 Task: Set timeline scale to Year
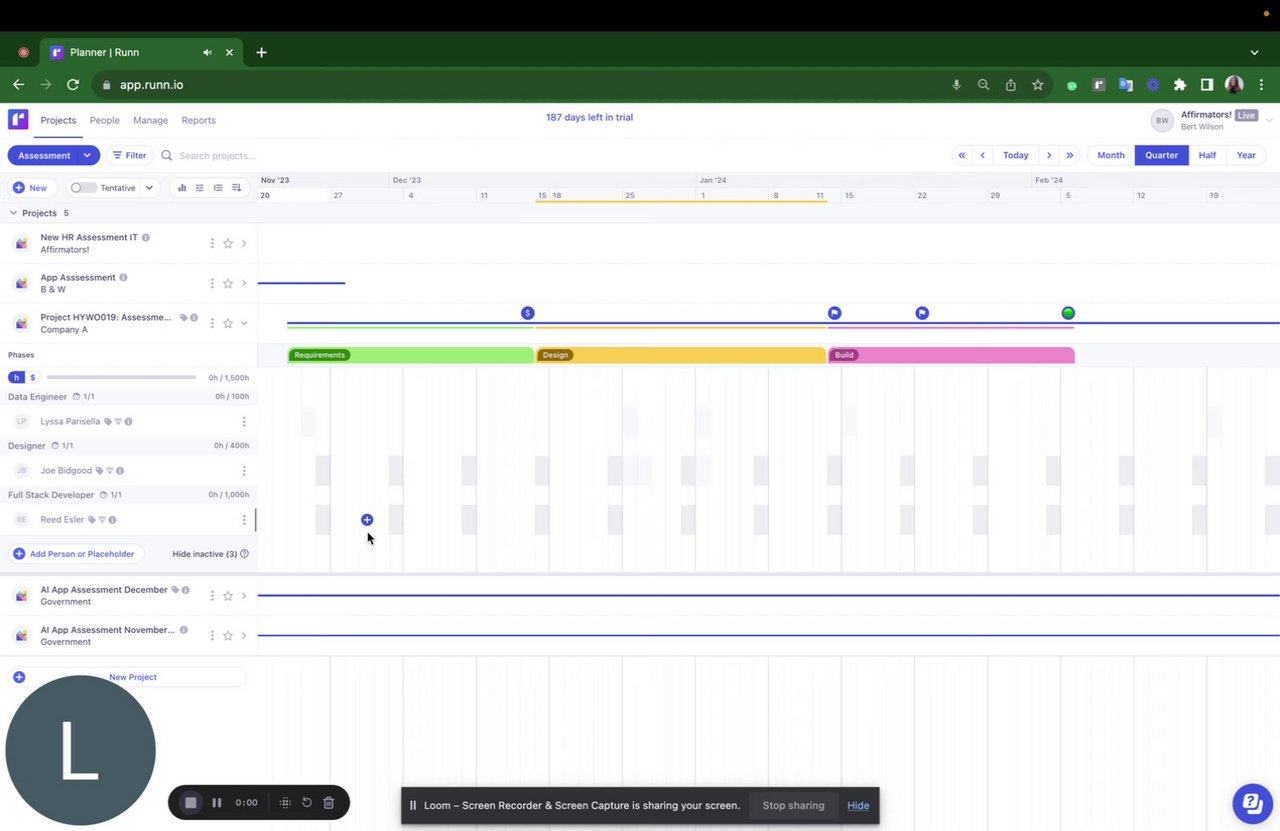[x=1246, y=155]
